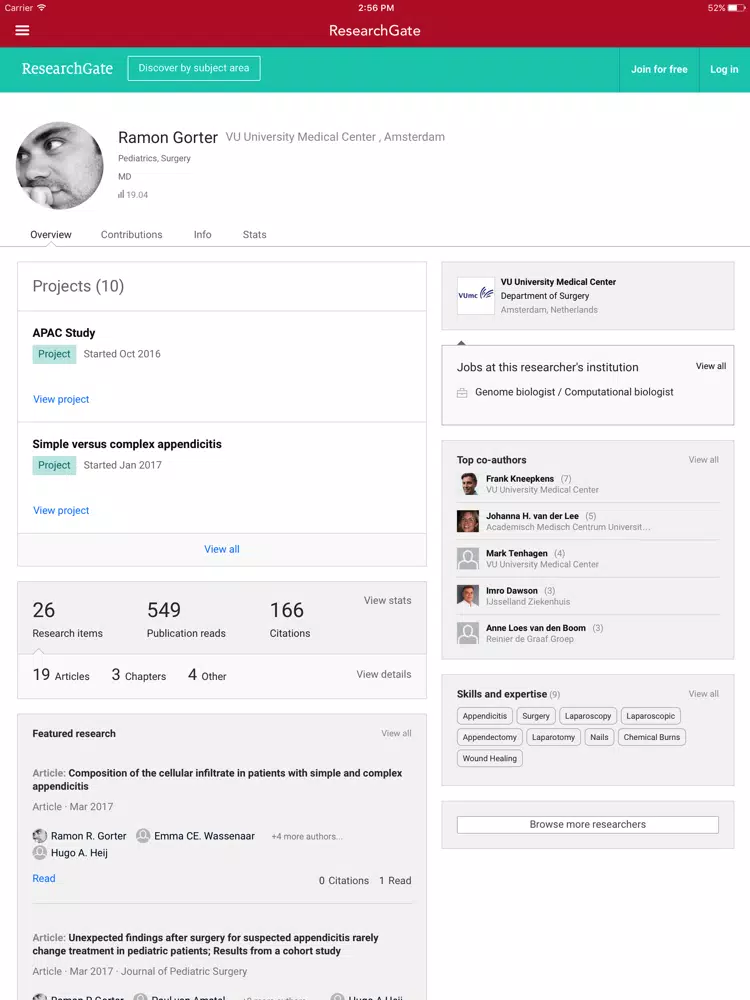The image size is (750, 1000).
Task: Click View all in Skills and expertise
Action: coord(703,694)
